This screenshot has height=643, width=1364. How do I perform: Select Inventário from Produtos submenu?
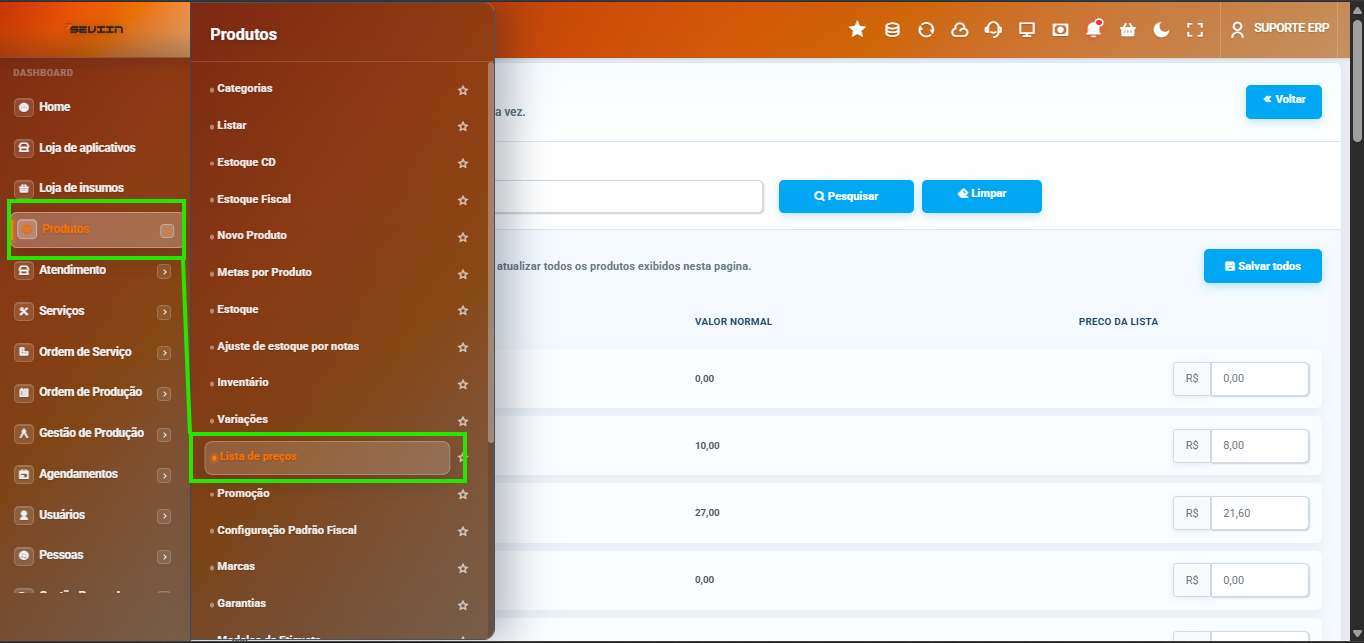pos(243,382)
